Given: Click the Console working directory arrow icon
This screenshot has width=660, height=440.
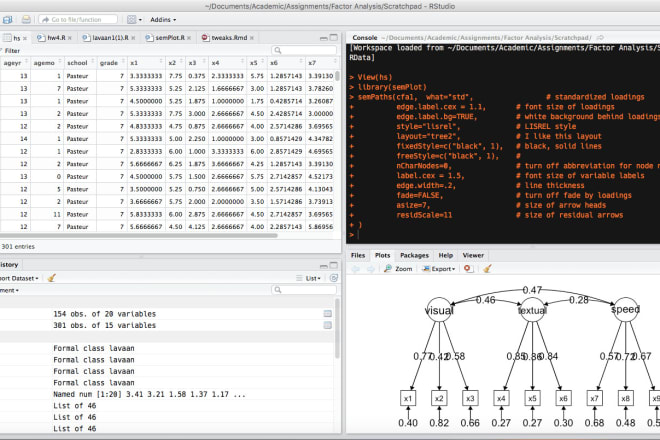Looking at the screenshot, I should (x=600, y=37).
